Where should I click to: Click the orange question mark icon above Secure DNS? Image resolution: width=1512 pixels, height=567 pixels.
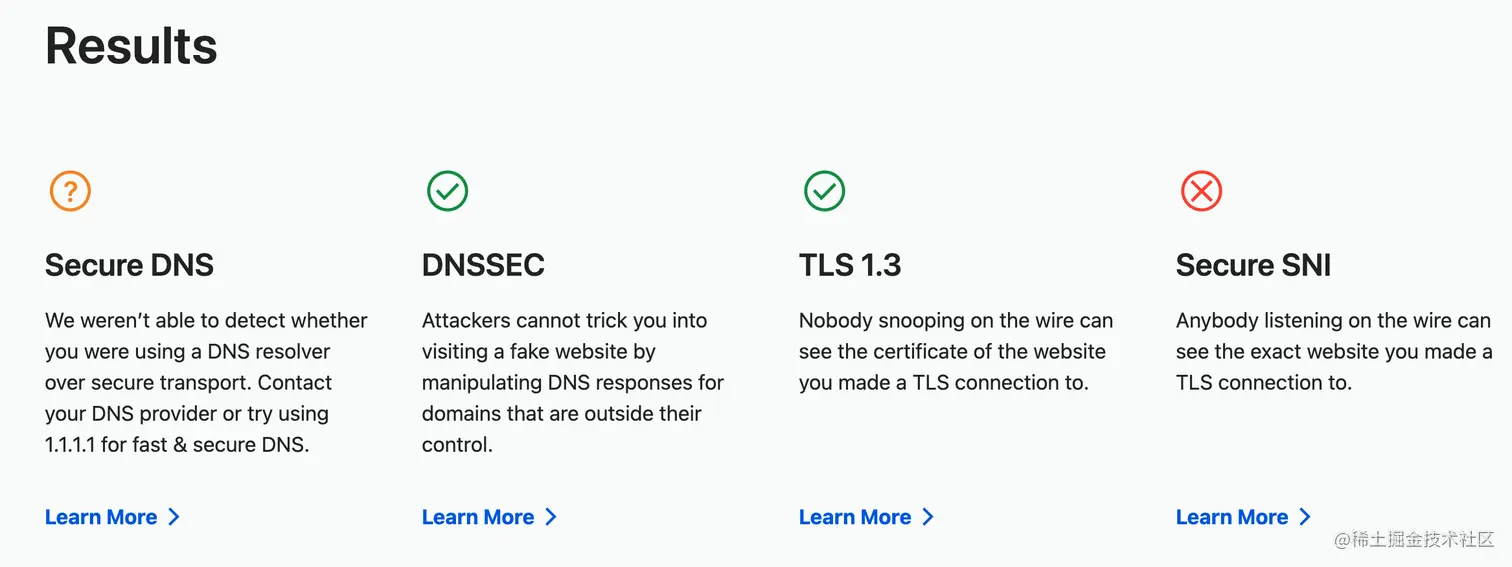point(70,190)
